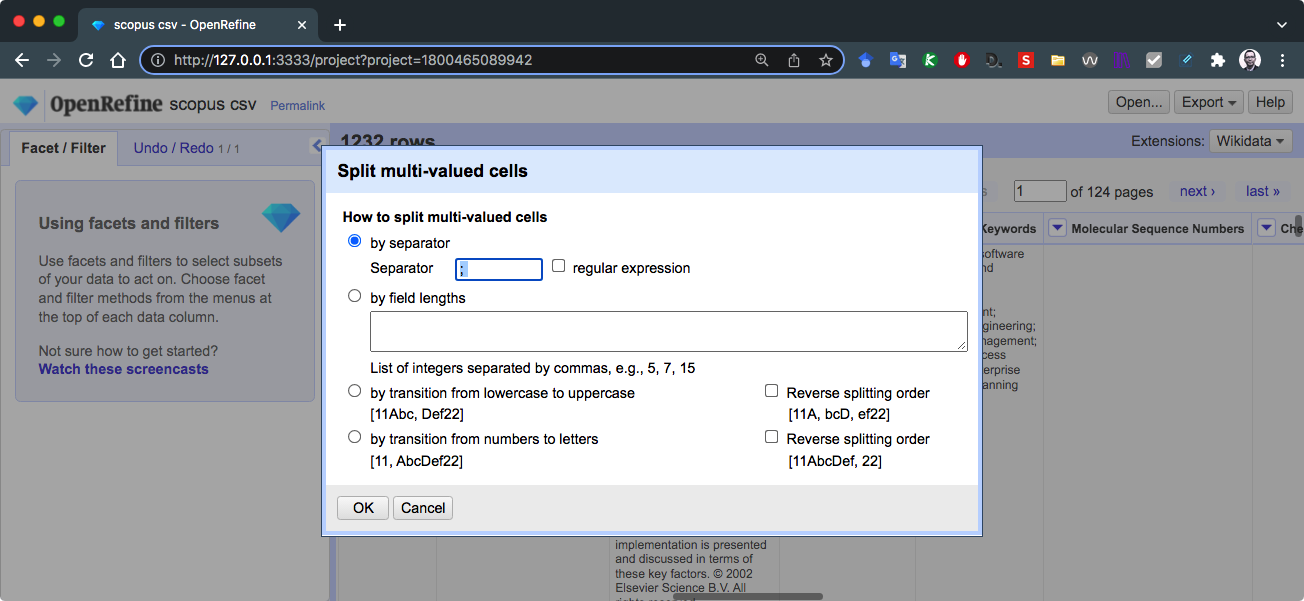Go to the next page of rows
Screen dimensions: 1304x601
1197,191
